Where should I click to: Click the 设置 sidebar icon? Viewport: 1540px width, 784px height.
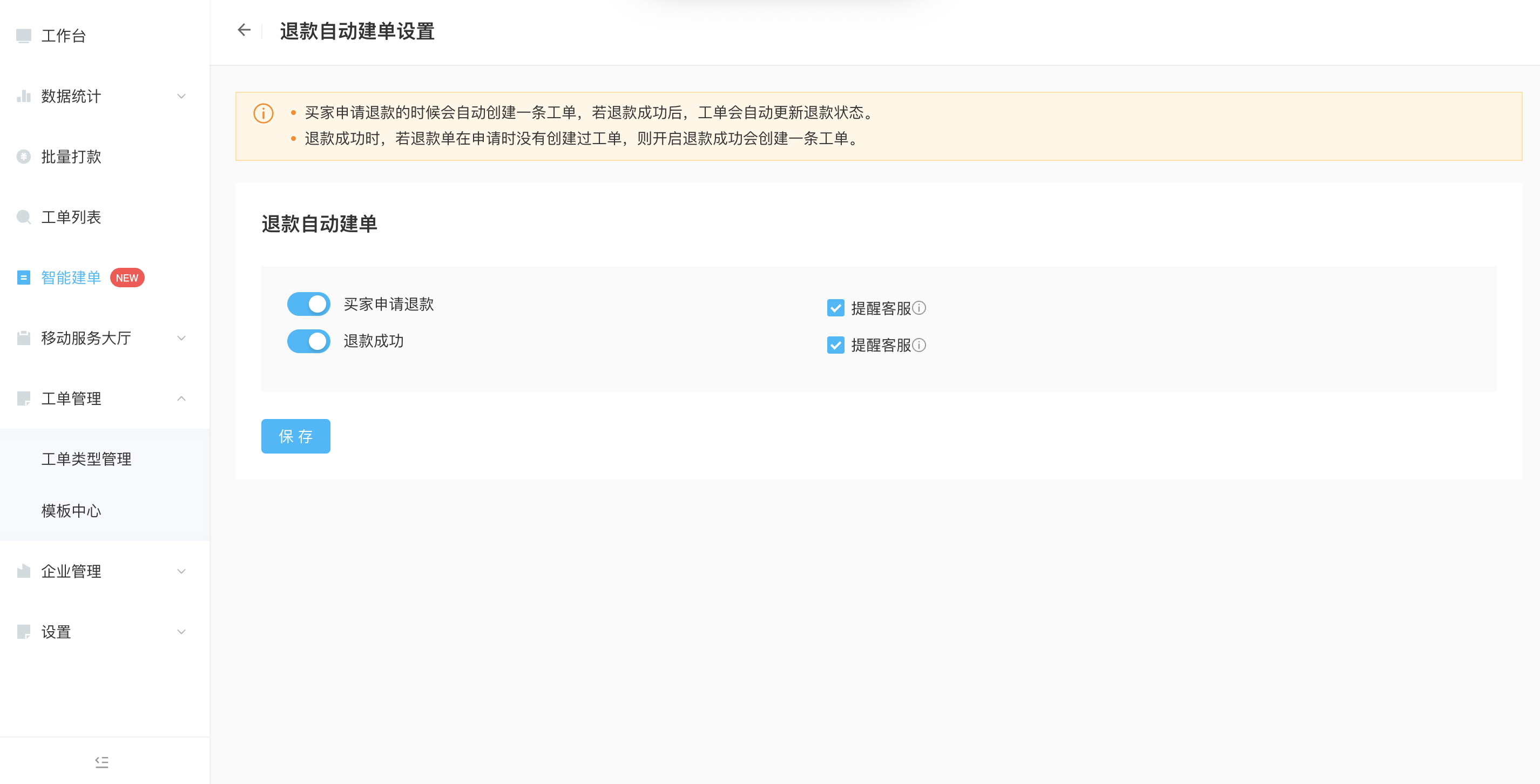tap(24, 632)
